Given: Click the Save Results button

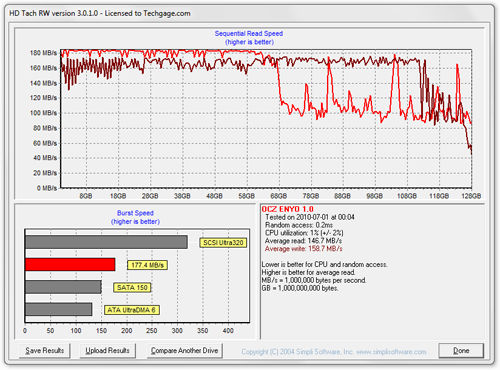Looking at the screenshot, I should (44, 351).
